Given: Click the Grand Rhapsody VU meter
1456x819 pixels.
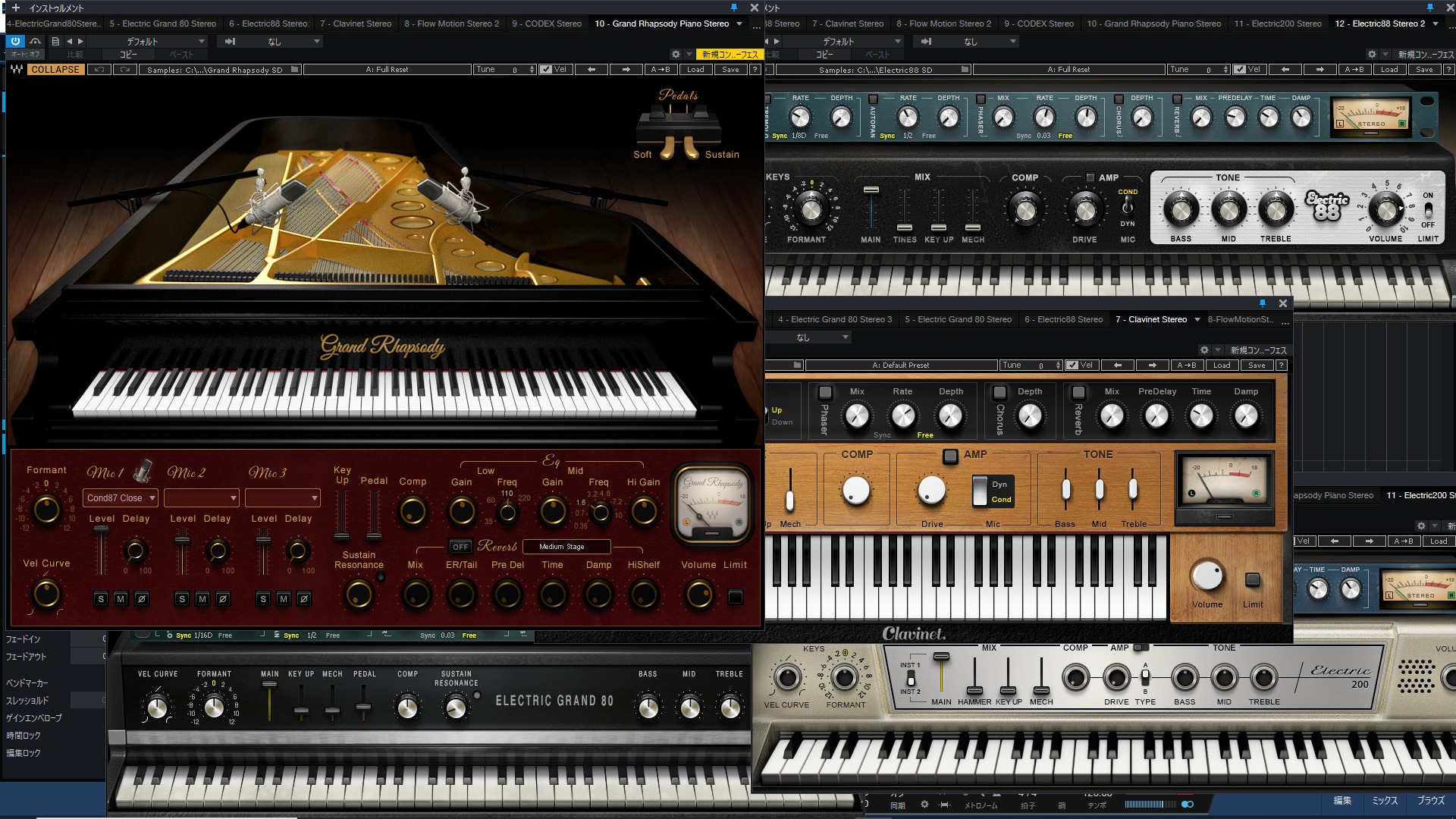Looking at the screenshot, I should [x=712, y=505].
